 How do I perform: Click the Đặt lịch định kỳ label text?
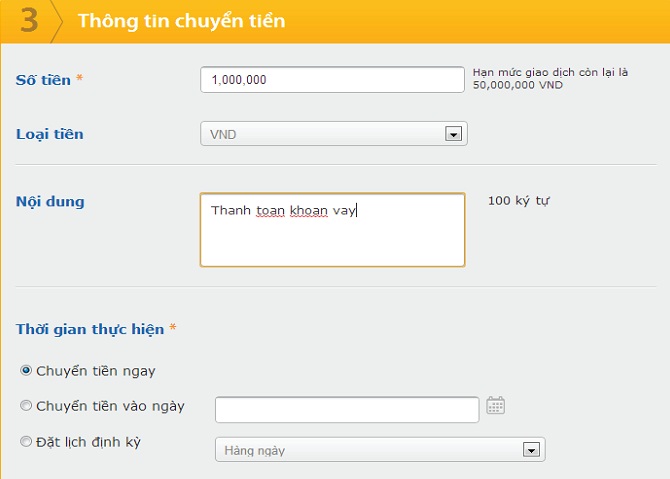pyautogui.click(x=88, y=442)
